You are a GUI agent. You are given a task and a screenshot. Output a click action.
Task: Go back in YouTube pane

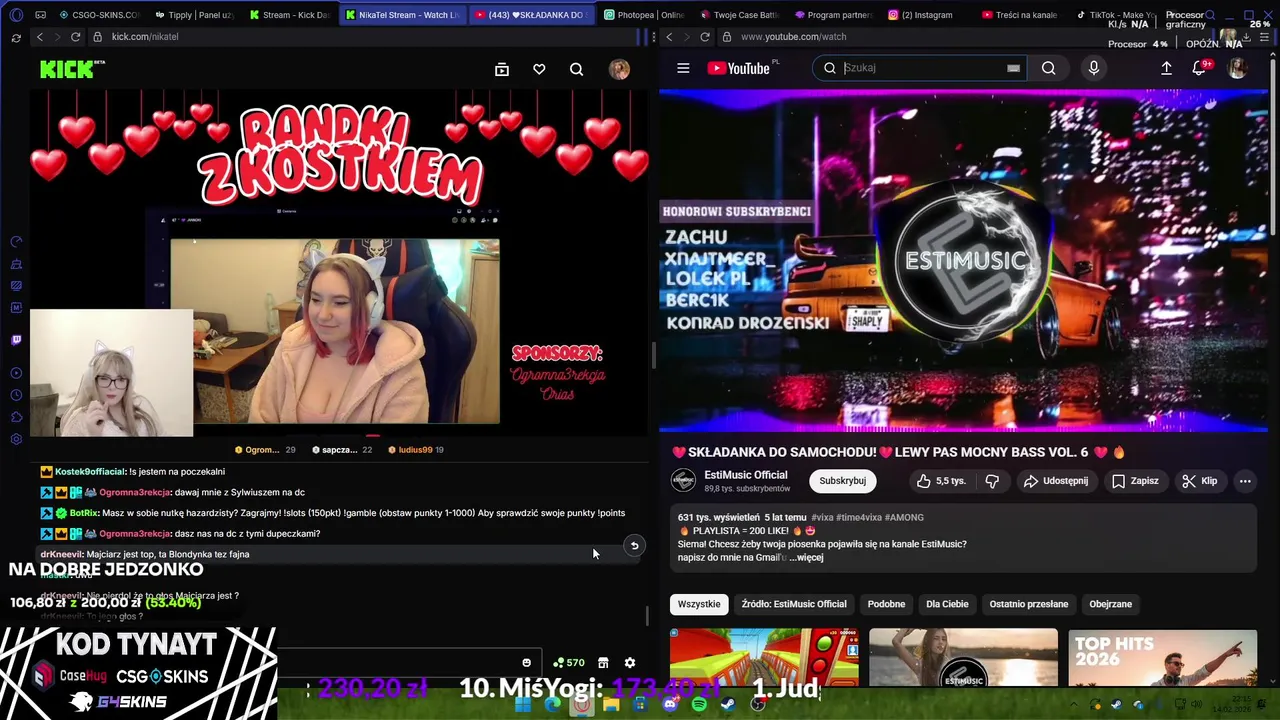(x=669, y=36)
